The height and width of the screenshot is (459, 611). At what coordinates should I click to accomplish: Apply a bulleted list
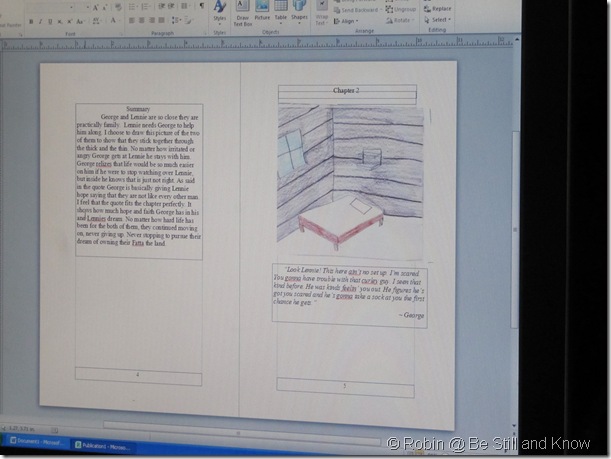(x=132, y=7)
